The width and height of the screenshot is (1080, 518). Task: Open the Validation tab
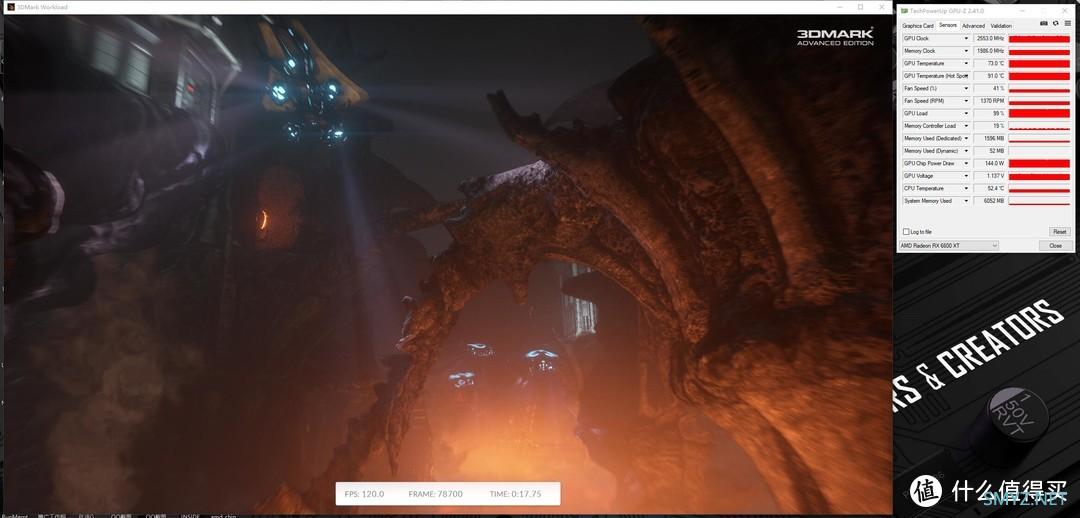point(1001,25)
